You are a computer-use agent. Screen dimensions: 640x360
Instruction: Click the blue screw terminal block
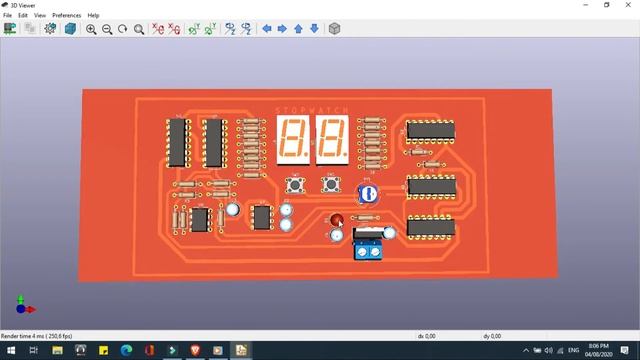(368, 249)
